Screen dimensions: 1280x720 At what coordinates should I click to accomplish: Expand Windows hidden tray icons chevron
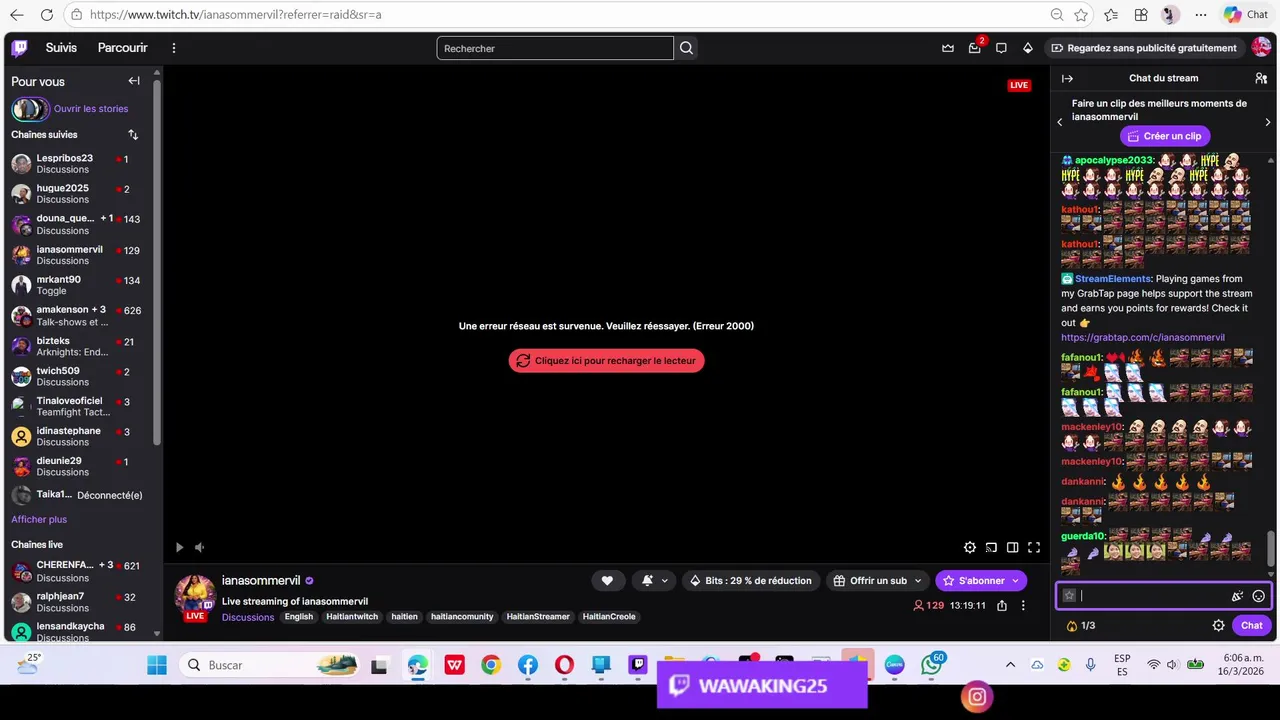[x=1010, y=665]
